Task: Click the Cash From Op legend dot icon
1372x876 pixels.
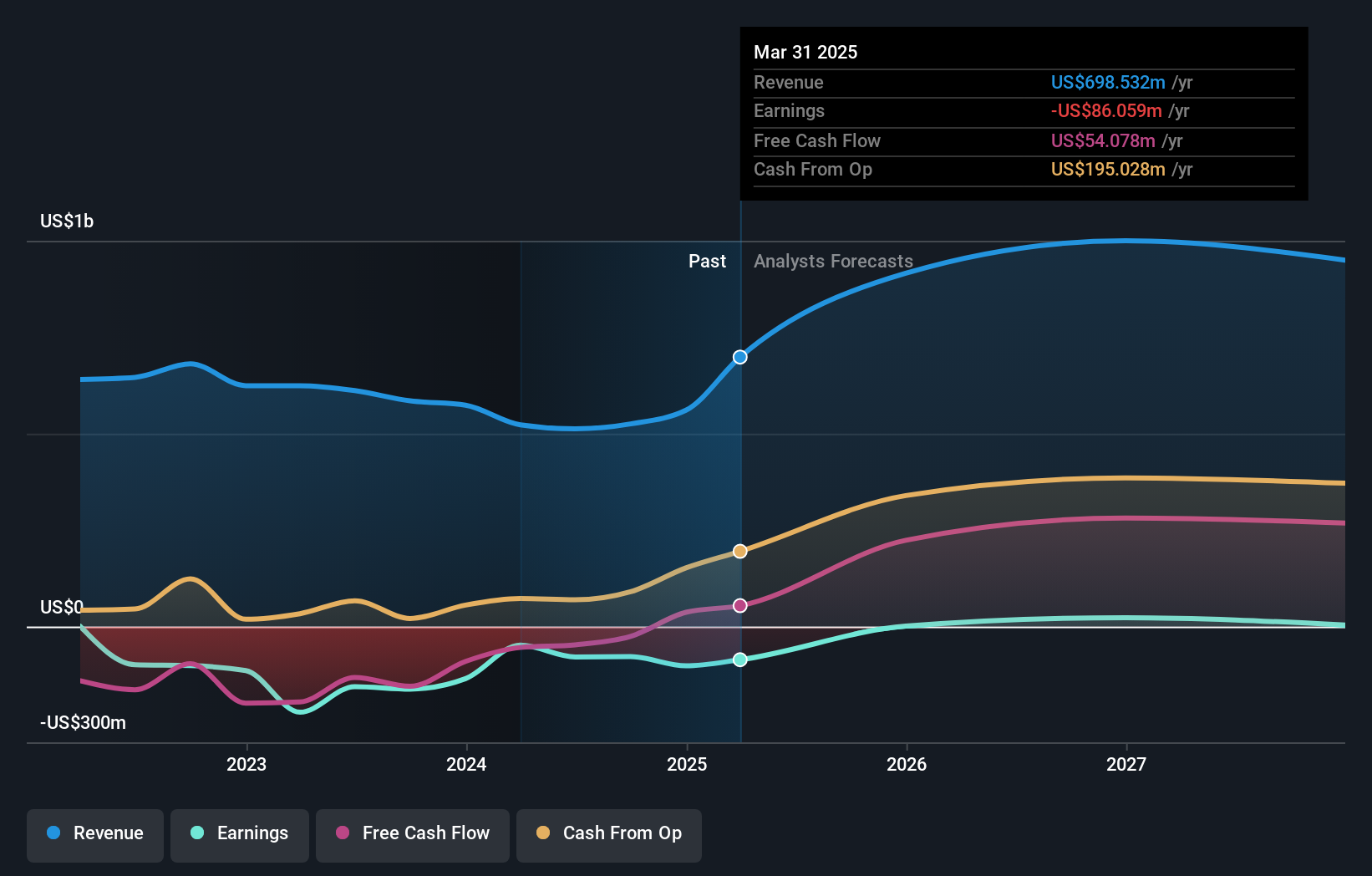Action: [x=544, y=833]
